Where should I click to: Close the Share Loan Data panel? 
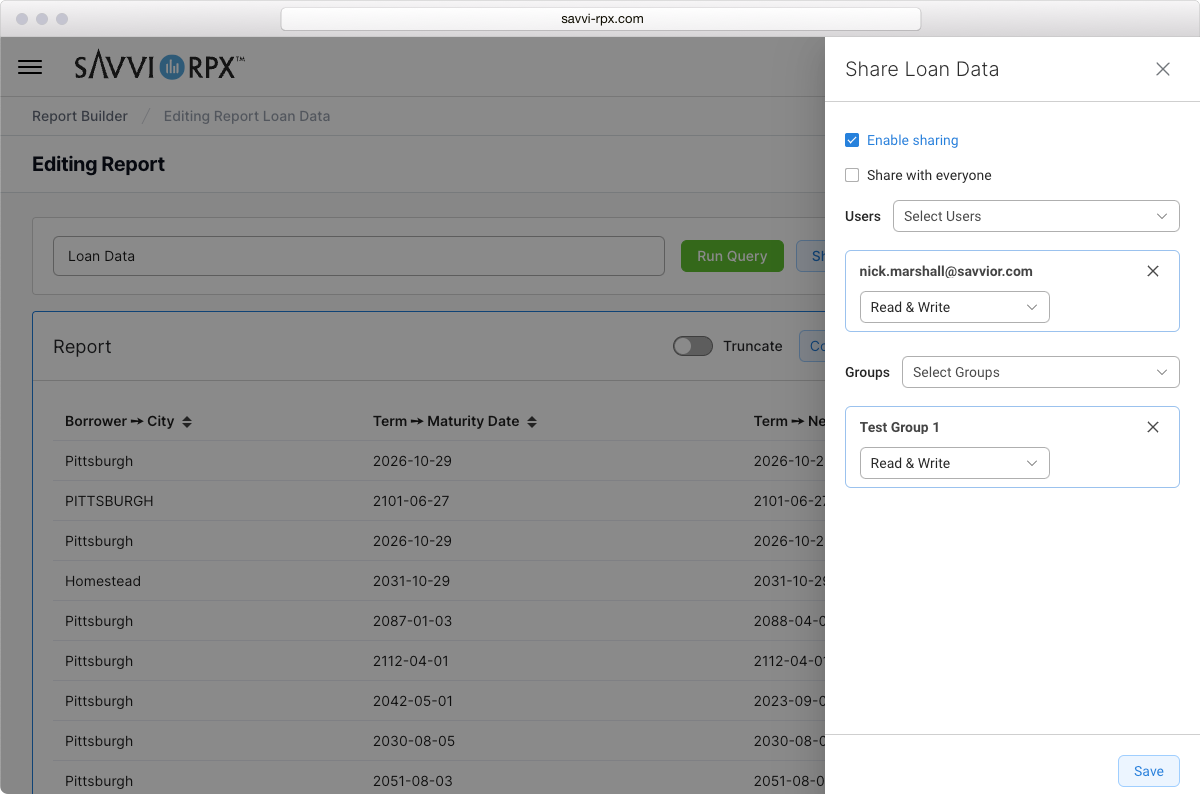(x=1162, y=69)
